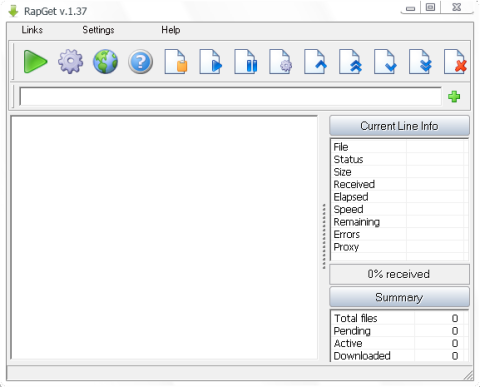Click the resize grip in the status bar corner
This screenshot has height=387, width=480.
[468, 375]
